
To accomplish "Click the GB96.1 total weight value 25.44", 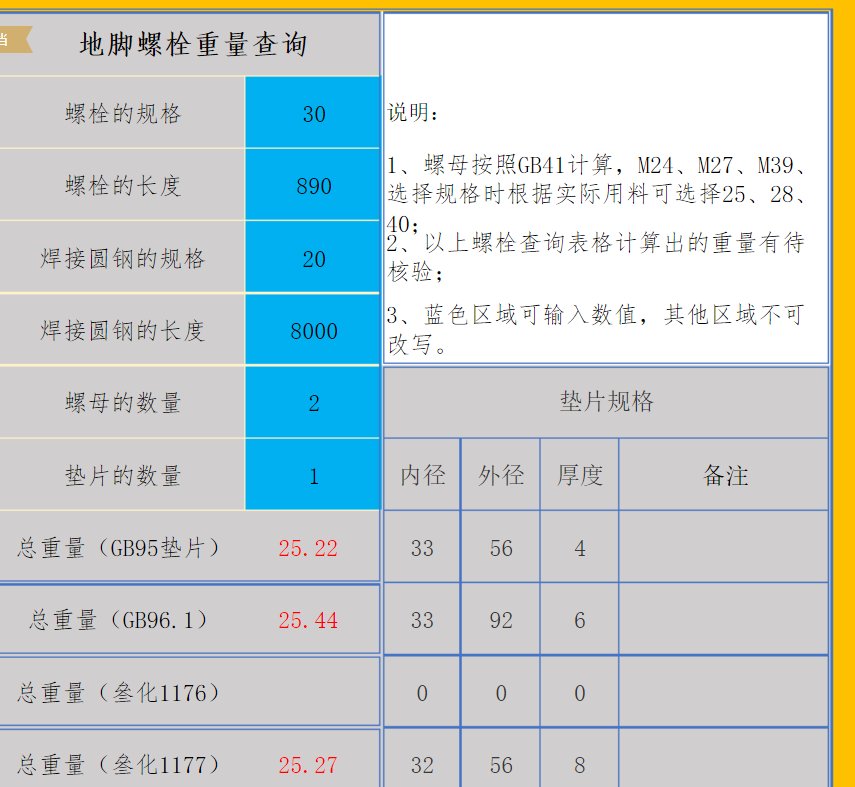I will tap(312, 619).
